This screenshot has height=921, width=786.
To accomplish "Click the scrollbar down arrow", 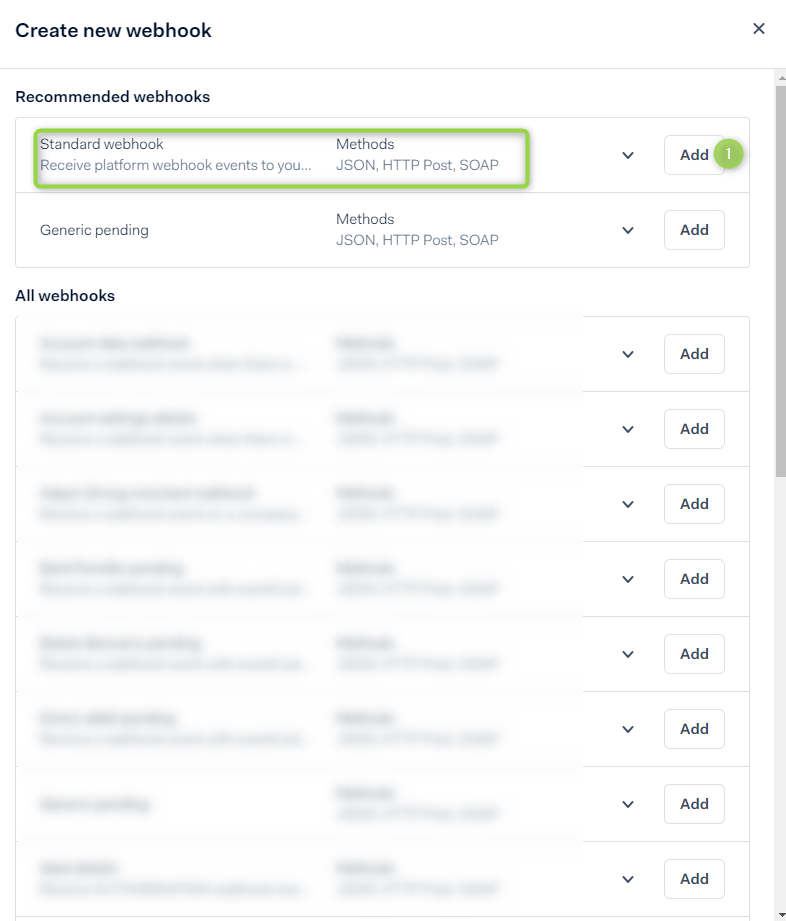I will pyautogui.click(x=781, y=915).
